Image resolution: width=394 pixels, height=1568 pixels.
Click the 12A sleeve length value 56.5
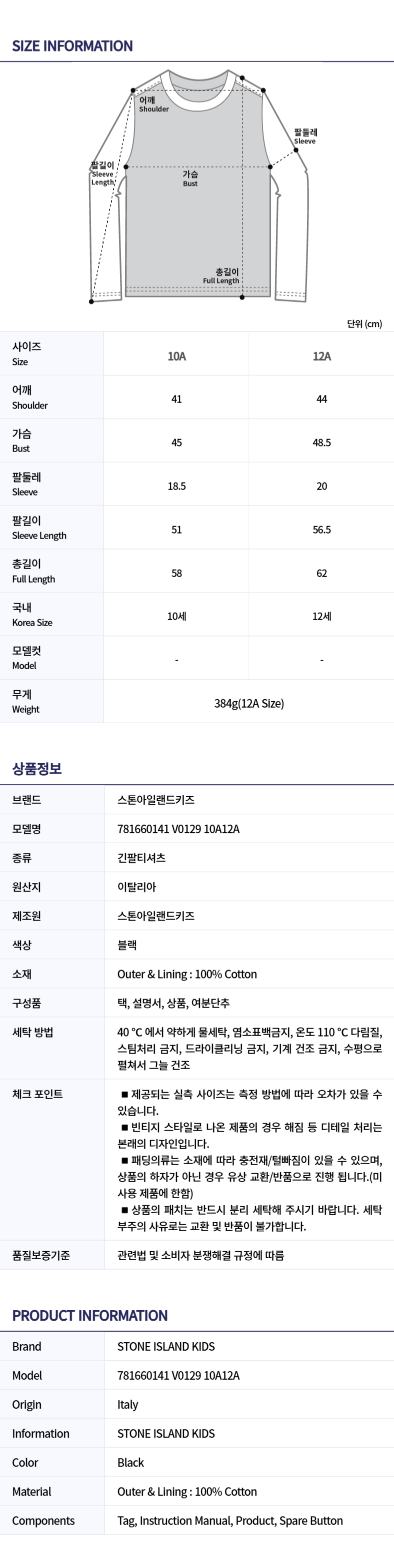click(x=321, y=530)
